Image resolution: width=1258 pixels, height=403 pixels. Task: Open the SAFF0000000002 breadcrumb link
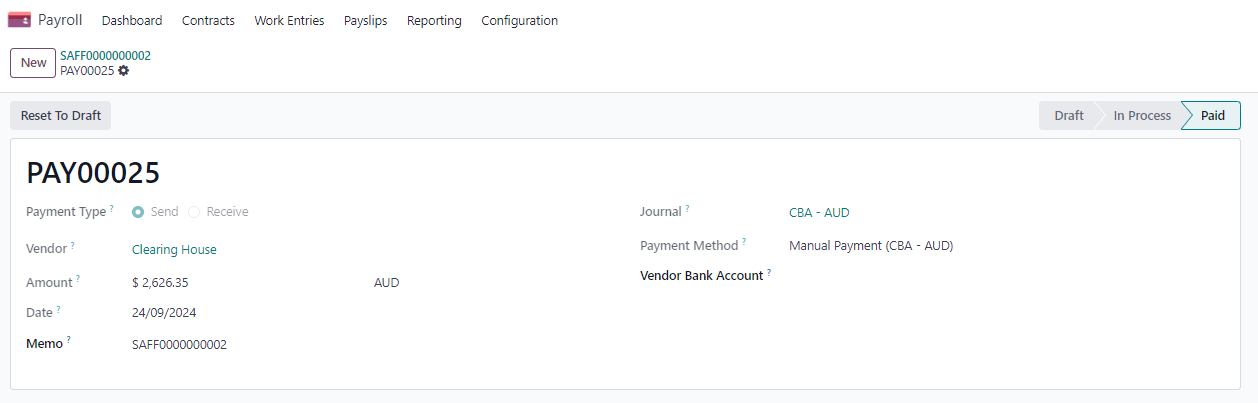tap(105, 56)
